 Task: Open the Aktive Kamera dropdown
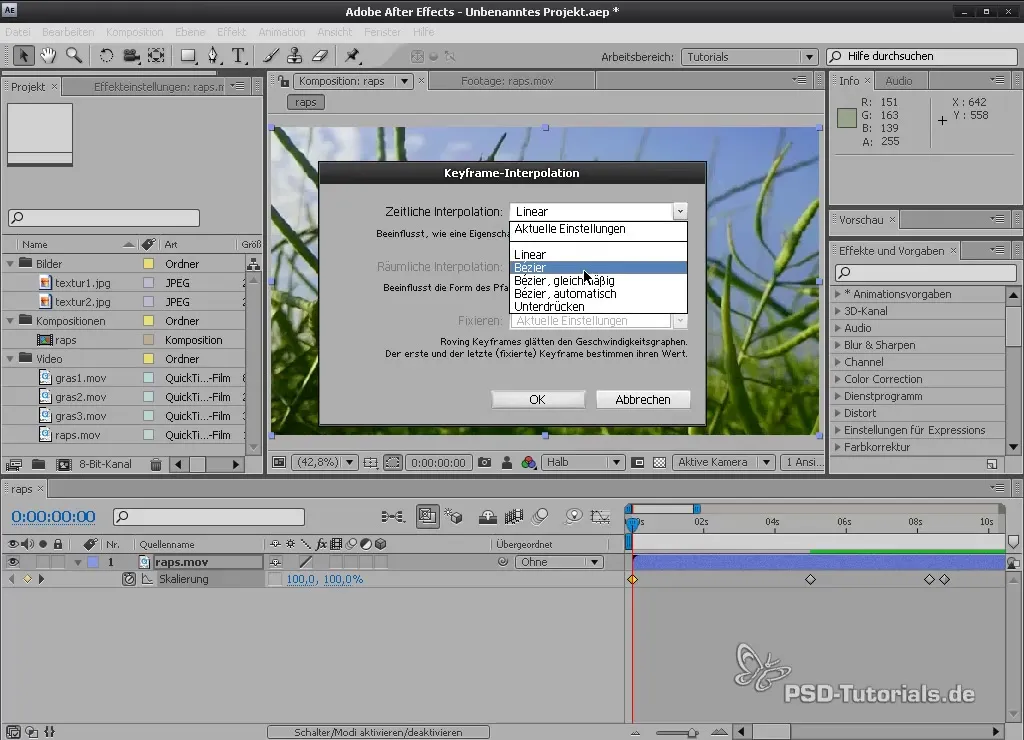point(724,462)
